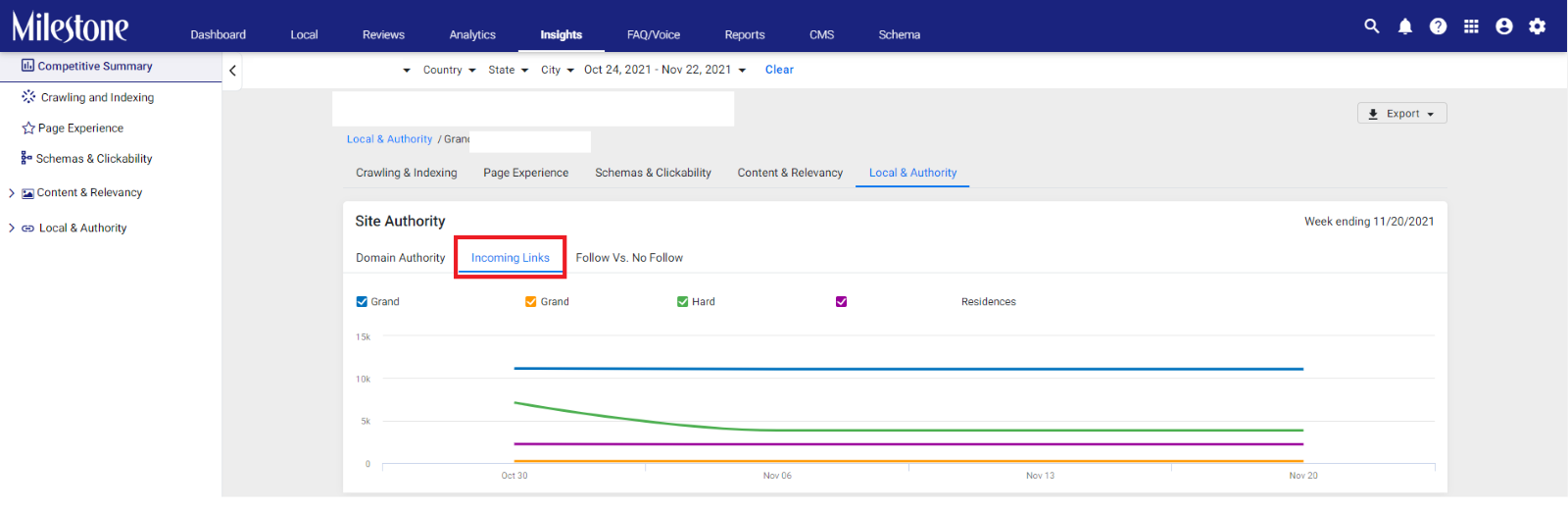The height and width of the screenshot is (511, 1568).
Task: Open the notifications bell icon
Action: pos(1404,26)
